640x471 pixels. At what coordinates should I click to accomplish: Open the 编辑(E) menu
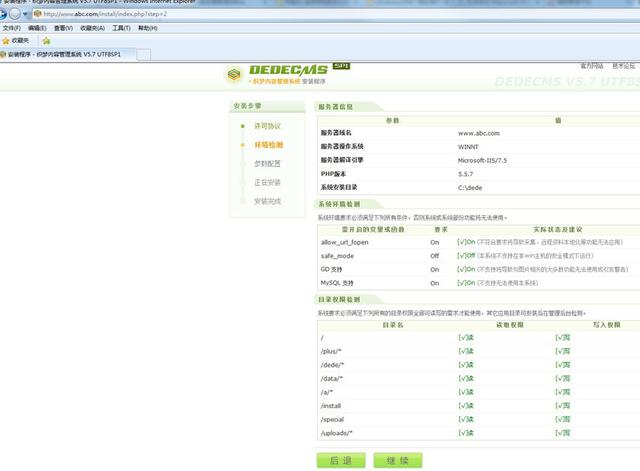point(37,28)
